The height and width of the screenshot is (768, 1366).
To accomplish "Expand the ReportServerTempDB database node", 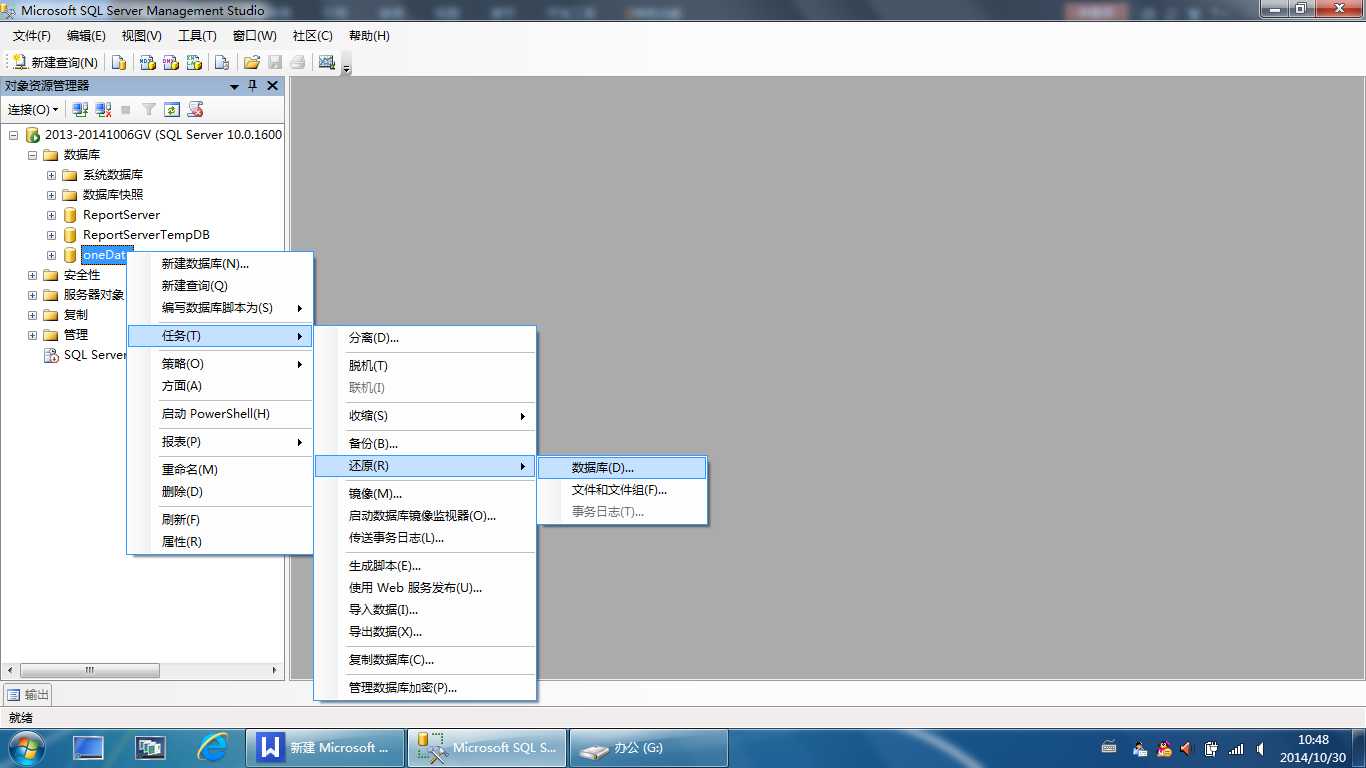I will pos(51,235).
